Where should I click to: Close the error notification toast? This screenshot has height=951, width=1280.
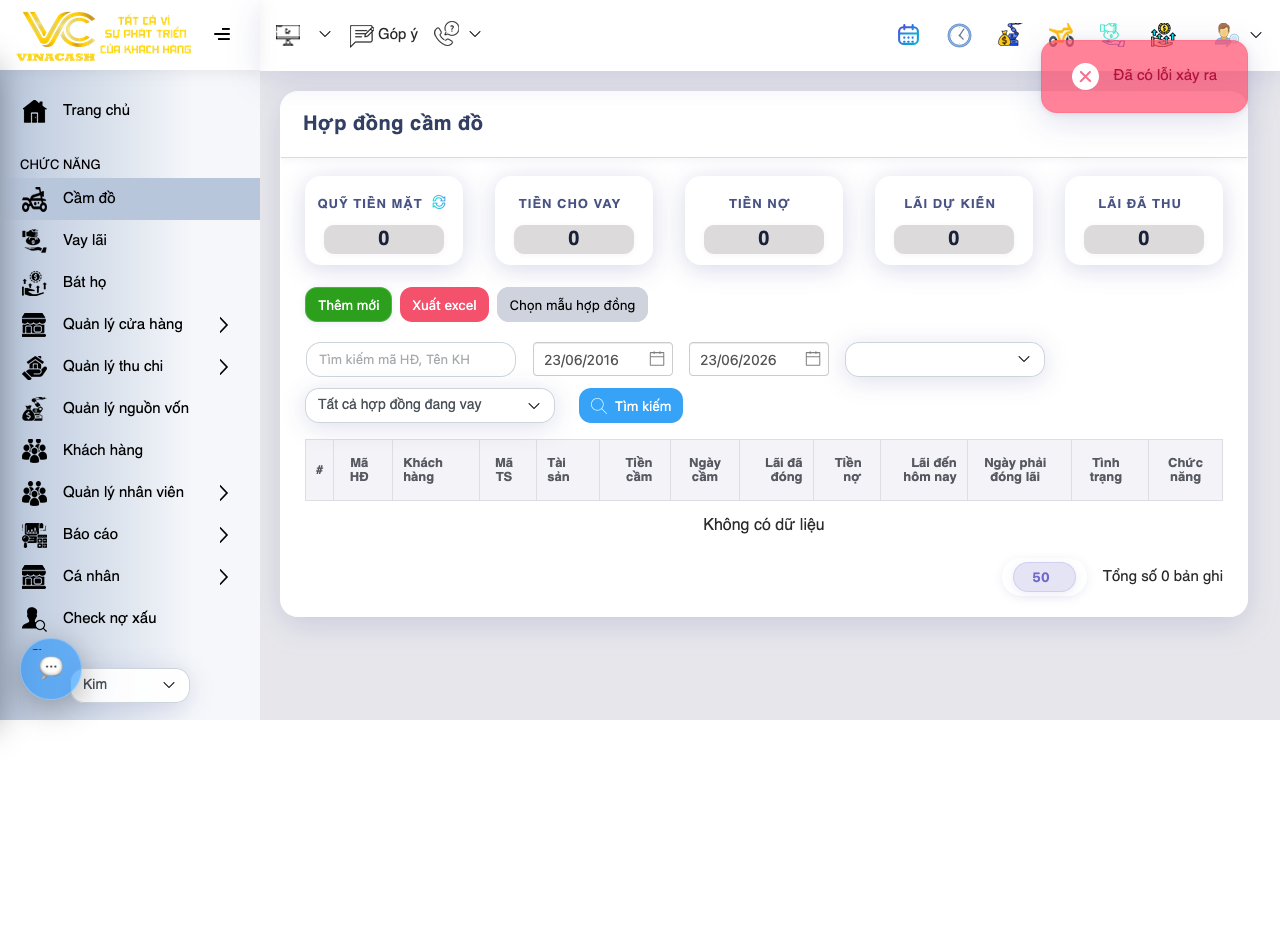point(1085,76)
